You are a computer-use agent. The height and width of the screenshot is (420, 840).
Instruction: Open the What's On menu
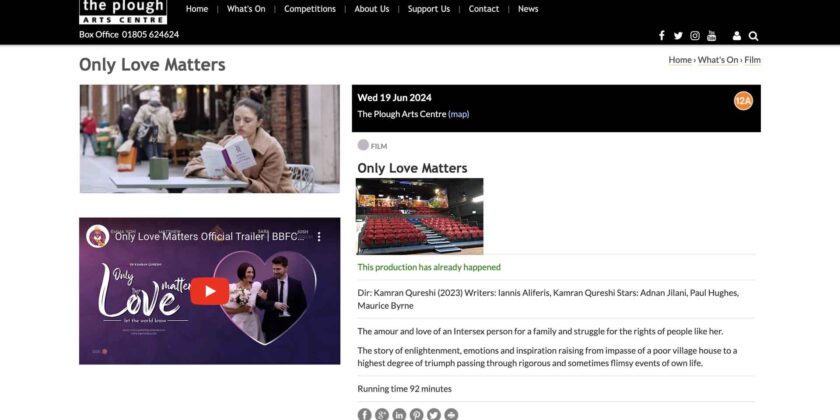pos(246,9)
